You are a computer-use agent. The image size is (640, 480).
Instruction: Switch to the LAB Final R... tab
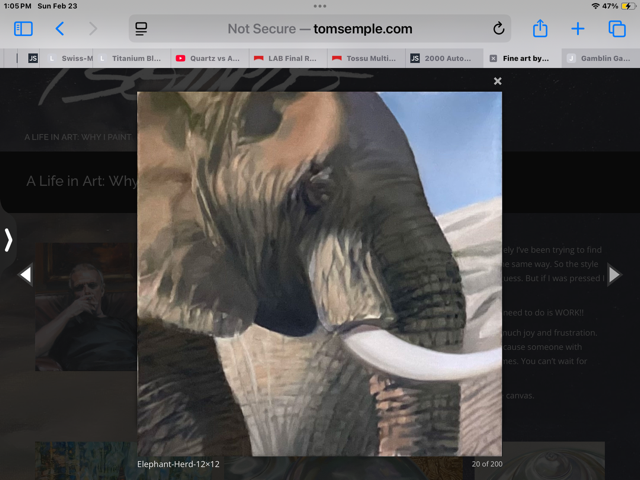[288, 58]
